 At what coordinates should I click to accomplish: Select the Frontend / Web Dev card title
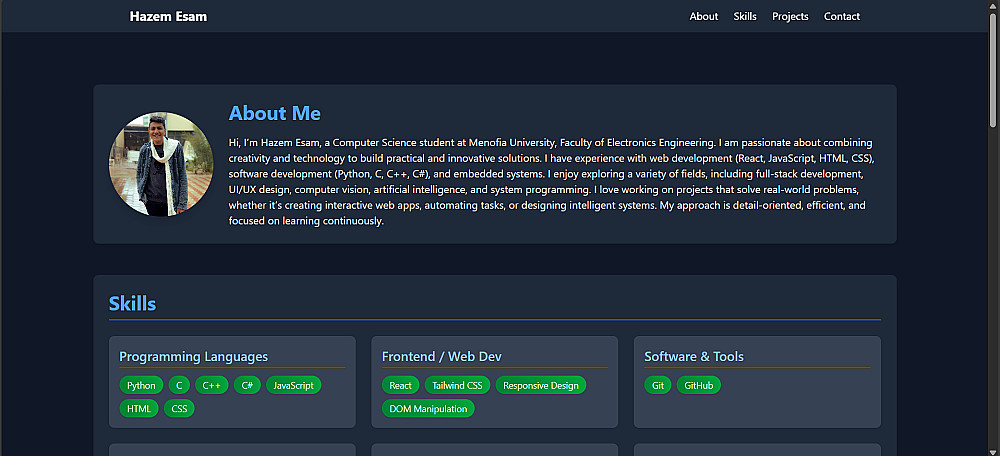441,357
